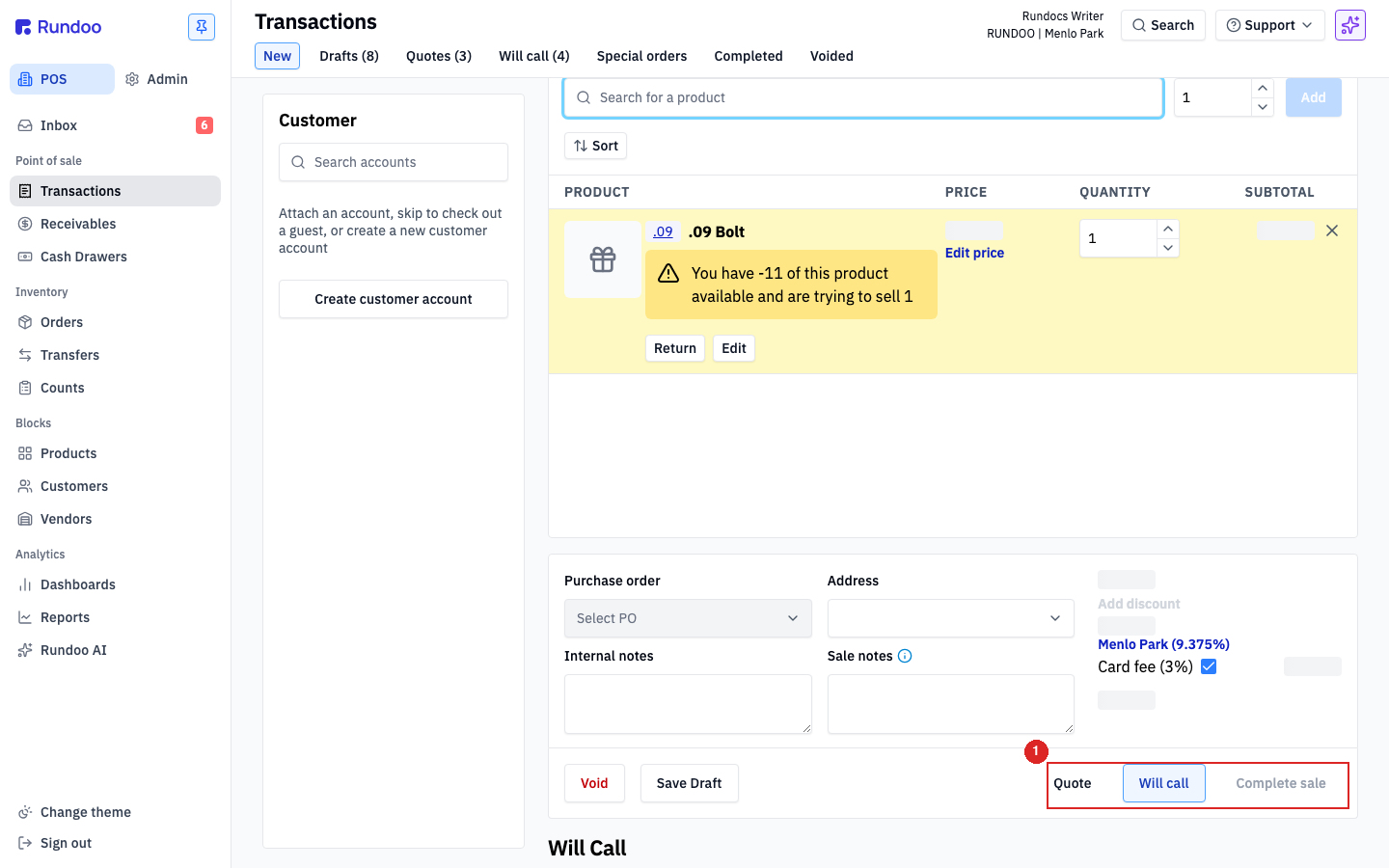Click the Save Draft button

tap(690, 783)
